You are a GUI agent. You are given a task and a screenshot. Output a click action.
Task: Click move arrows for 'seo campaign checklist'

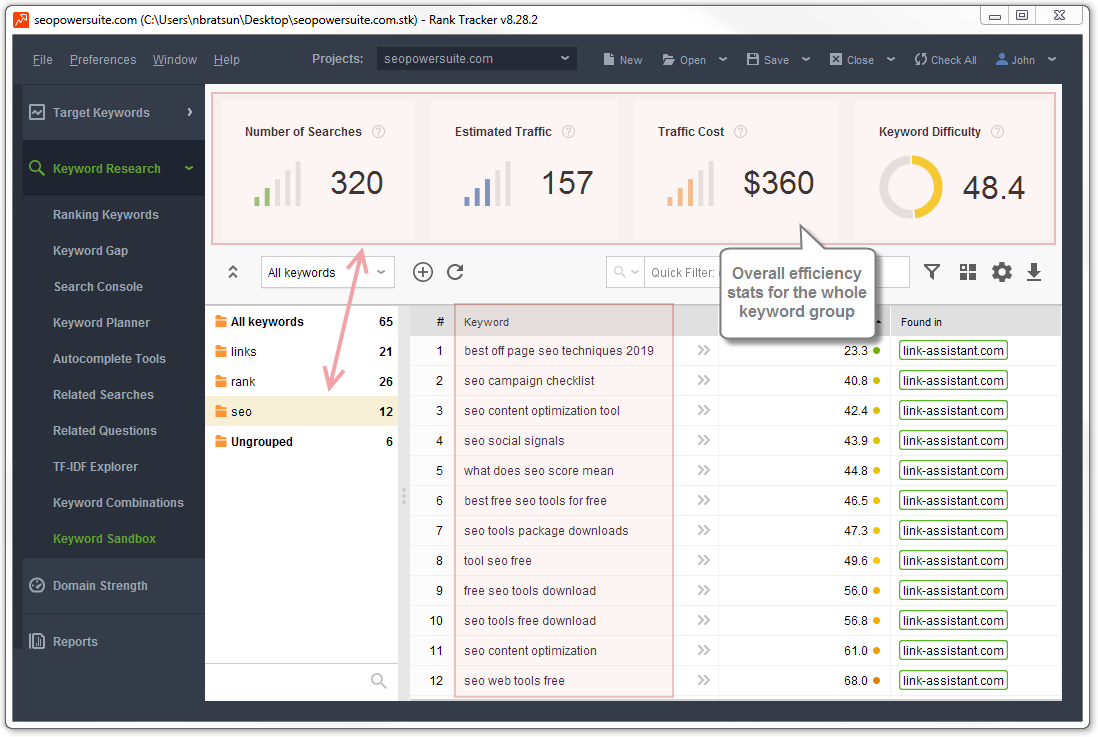point(704,380)
